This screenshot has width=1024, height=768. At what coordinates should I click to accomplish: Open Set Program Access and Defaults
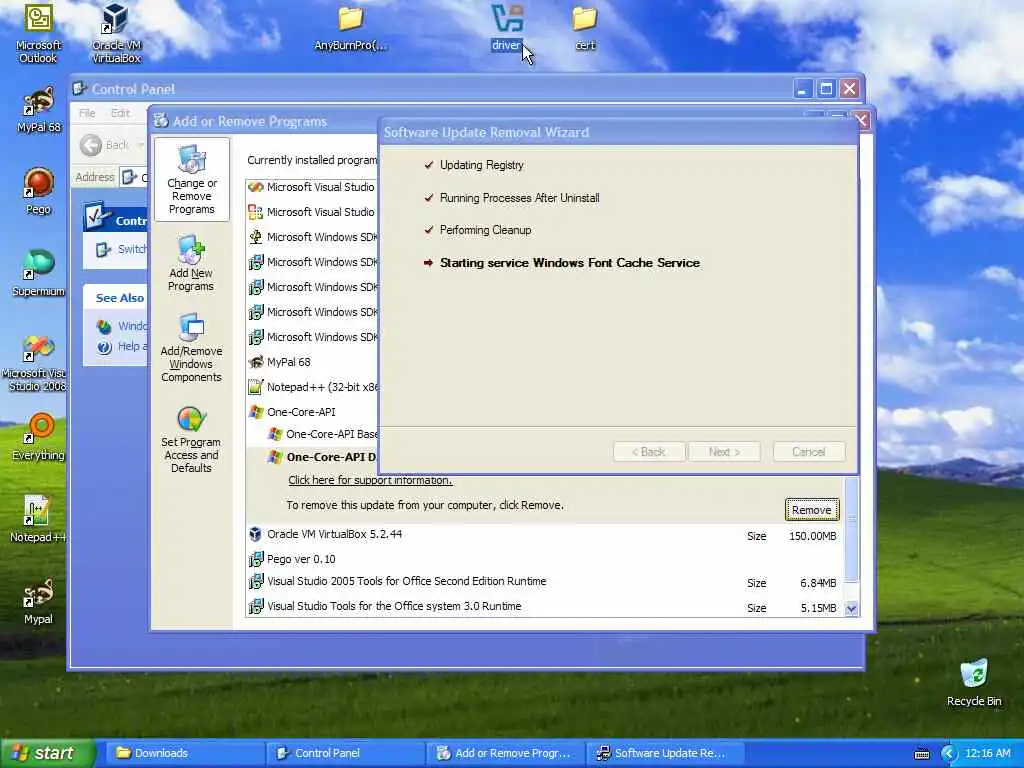tap(191, 438)
